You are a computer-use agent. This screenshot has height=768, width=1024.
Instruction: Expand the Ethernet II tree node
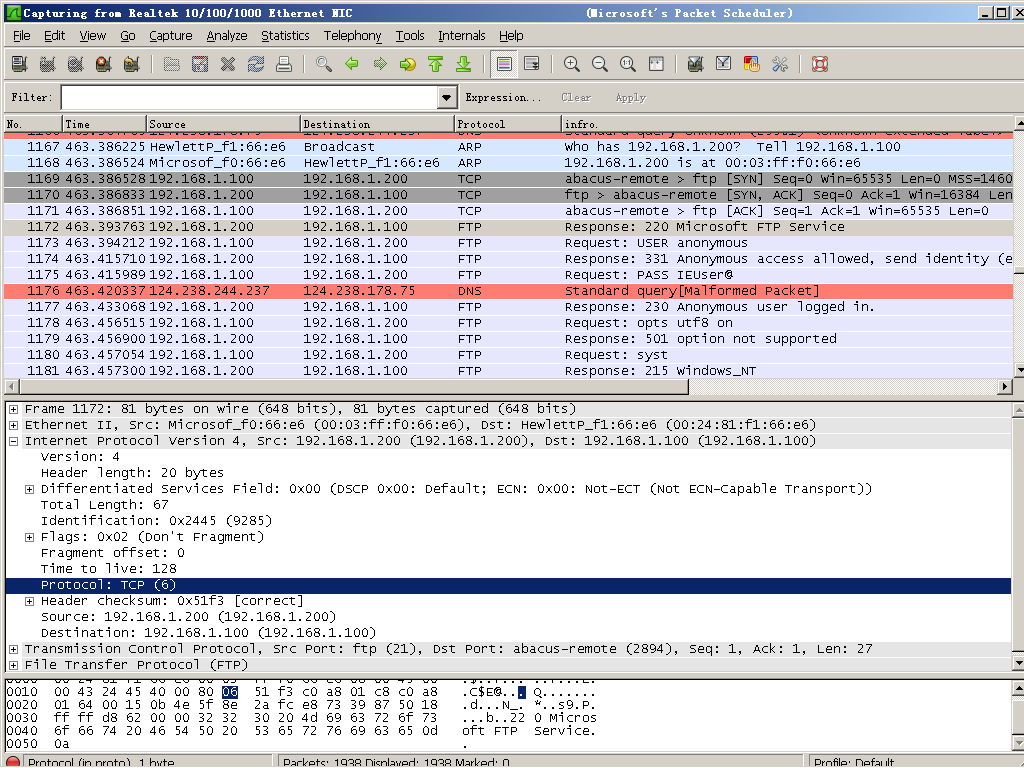coord(13,425)
